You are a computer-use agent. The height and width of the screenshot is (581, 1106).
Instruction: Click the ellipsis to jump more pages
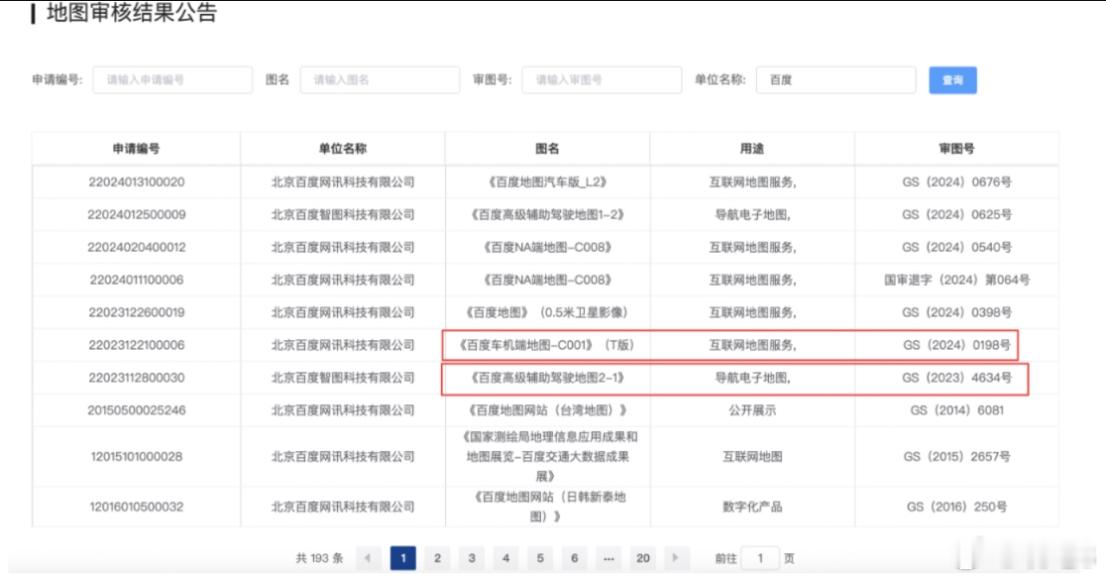coord(608,558)
